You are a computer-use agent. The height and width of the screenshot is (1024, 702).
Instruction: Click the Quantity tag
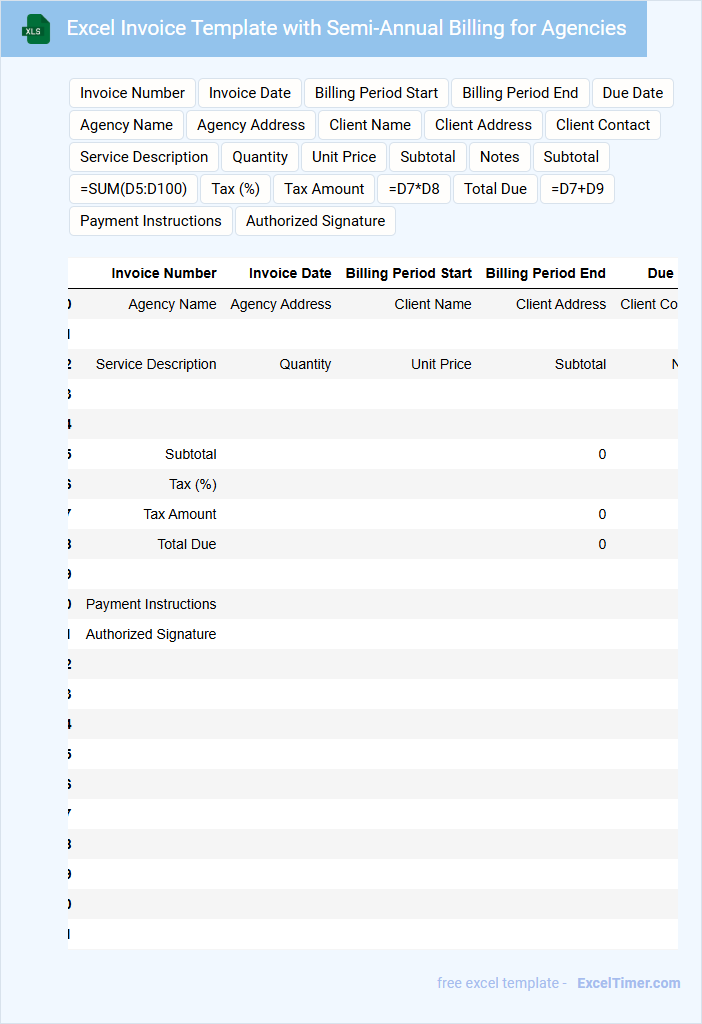(260, 157)
